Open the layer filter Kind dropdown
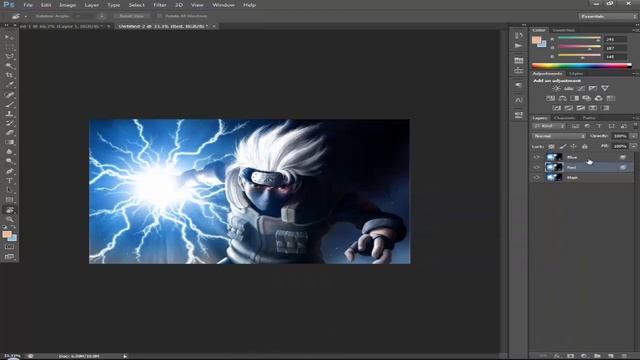The height and width of the screenshot is (360, 640). tap(549, 126)
